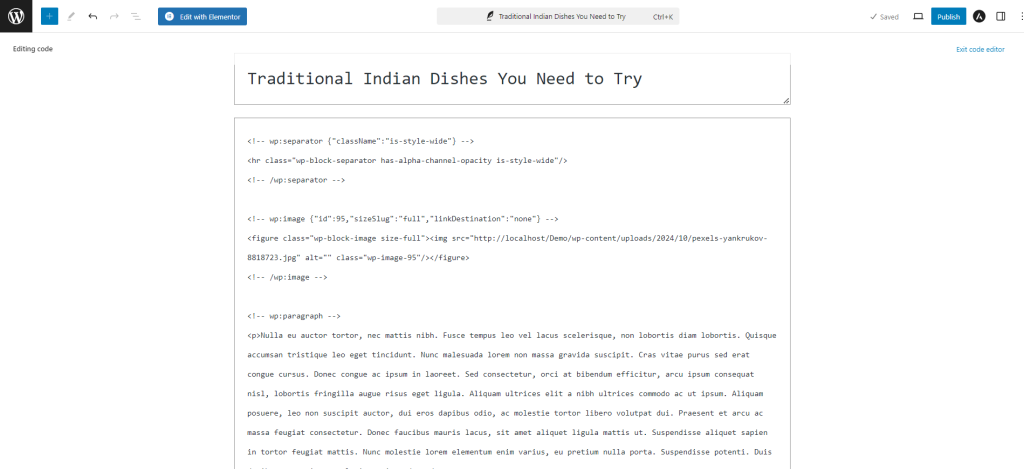The width and height of the screenshot is (1024, 469).
Task: Click the WordPress logo icon
Action: [16, 16]
